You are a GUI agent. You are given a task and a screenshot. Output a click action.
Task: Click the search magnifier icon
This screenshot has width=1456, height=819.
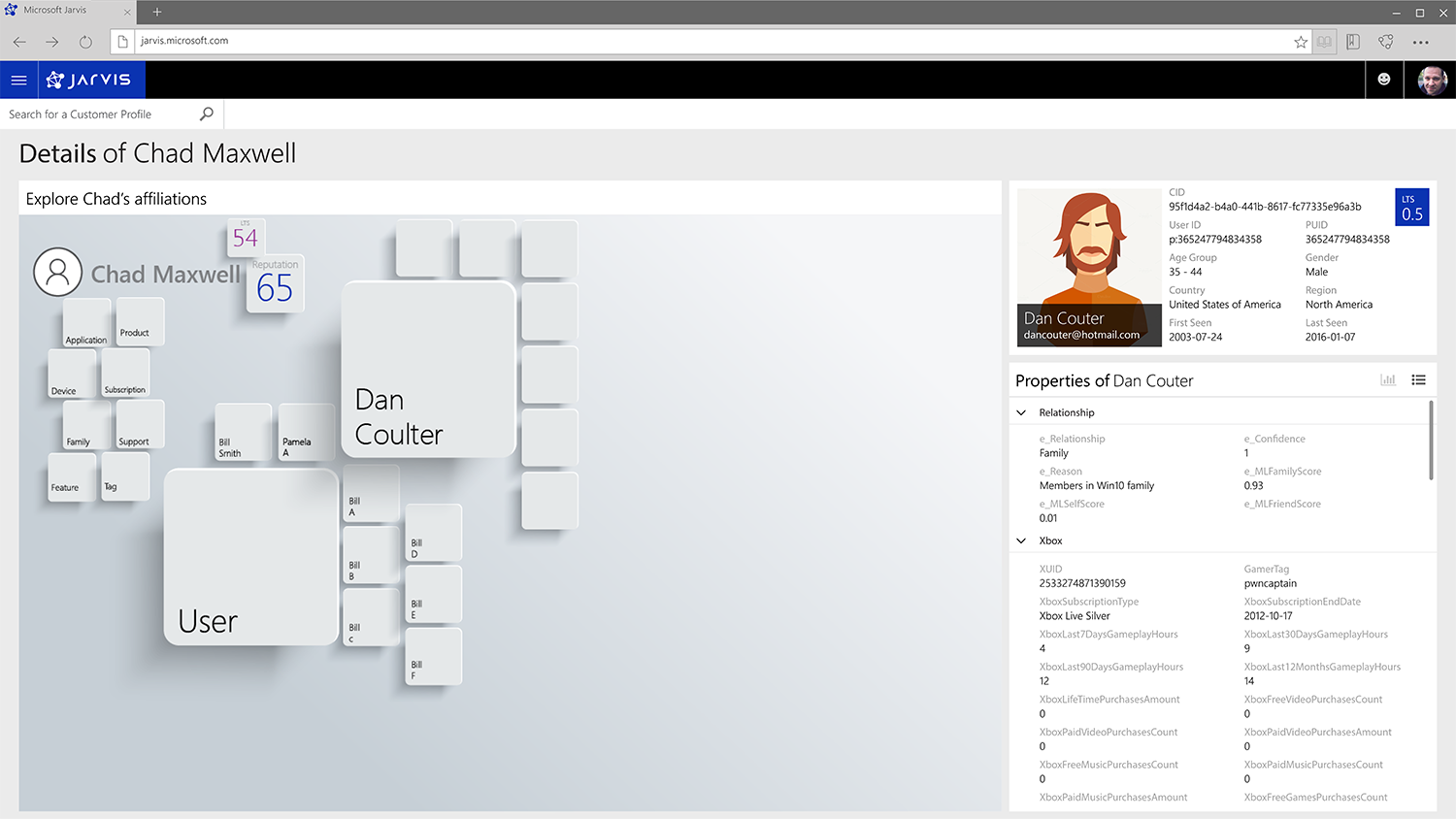click(206, 114)
